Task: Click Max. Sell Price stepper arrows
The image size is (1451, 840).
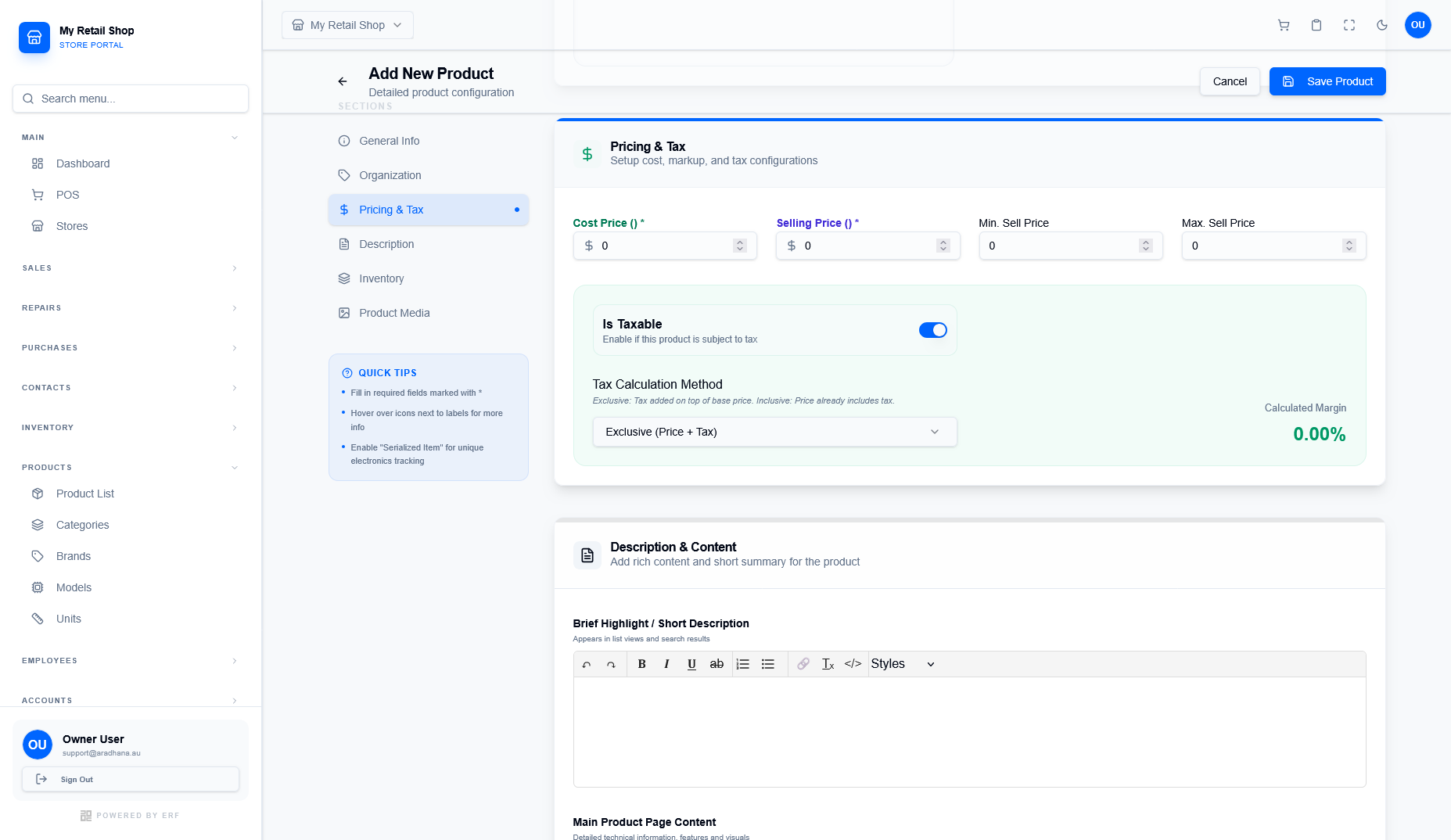Action: [x=1349, y=246]
